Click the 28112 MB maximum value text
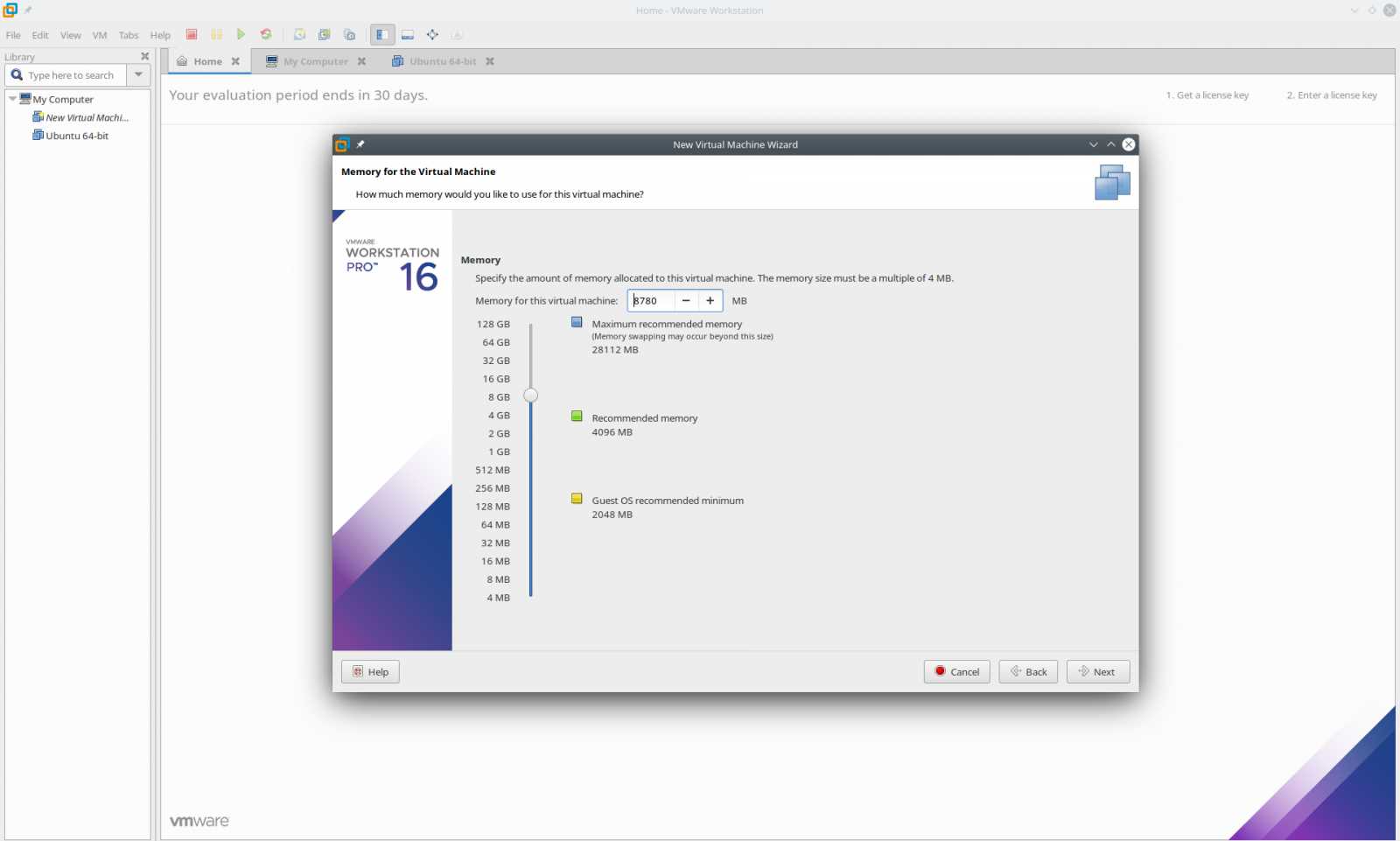The image size is (1400, 841). 615,350
